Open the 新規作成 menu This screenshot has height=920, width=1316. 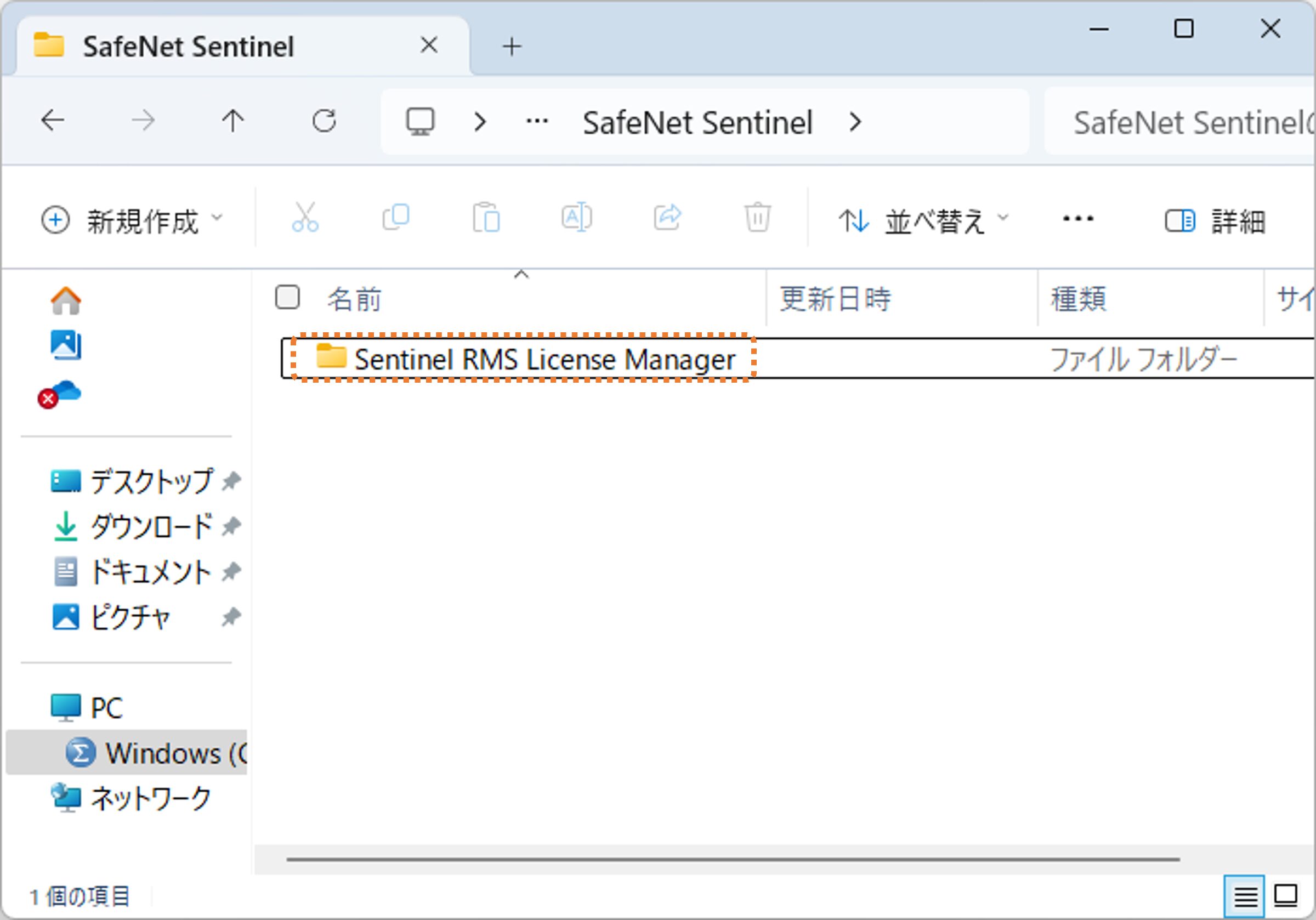(132, 220)
